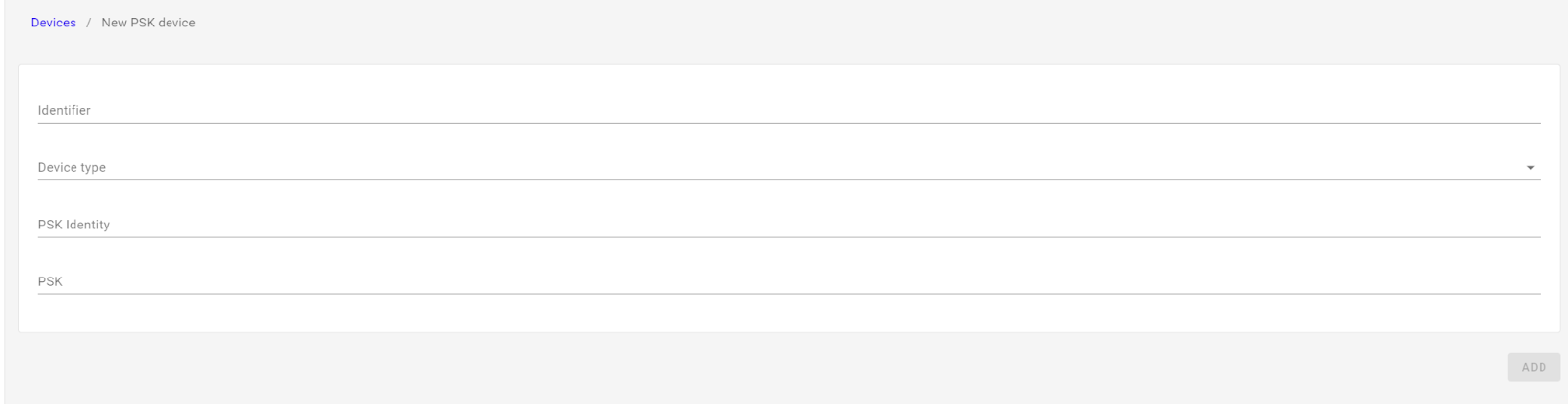
Task: Click the underline beneath PSK Identity field
Action: [x=789, y=237]
